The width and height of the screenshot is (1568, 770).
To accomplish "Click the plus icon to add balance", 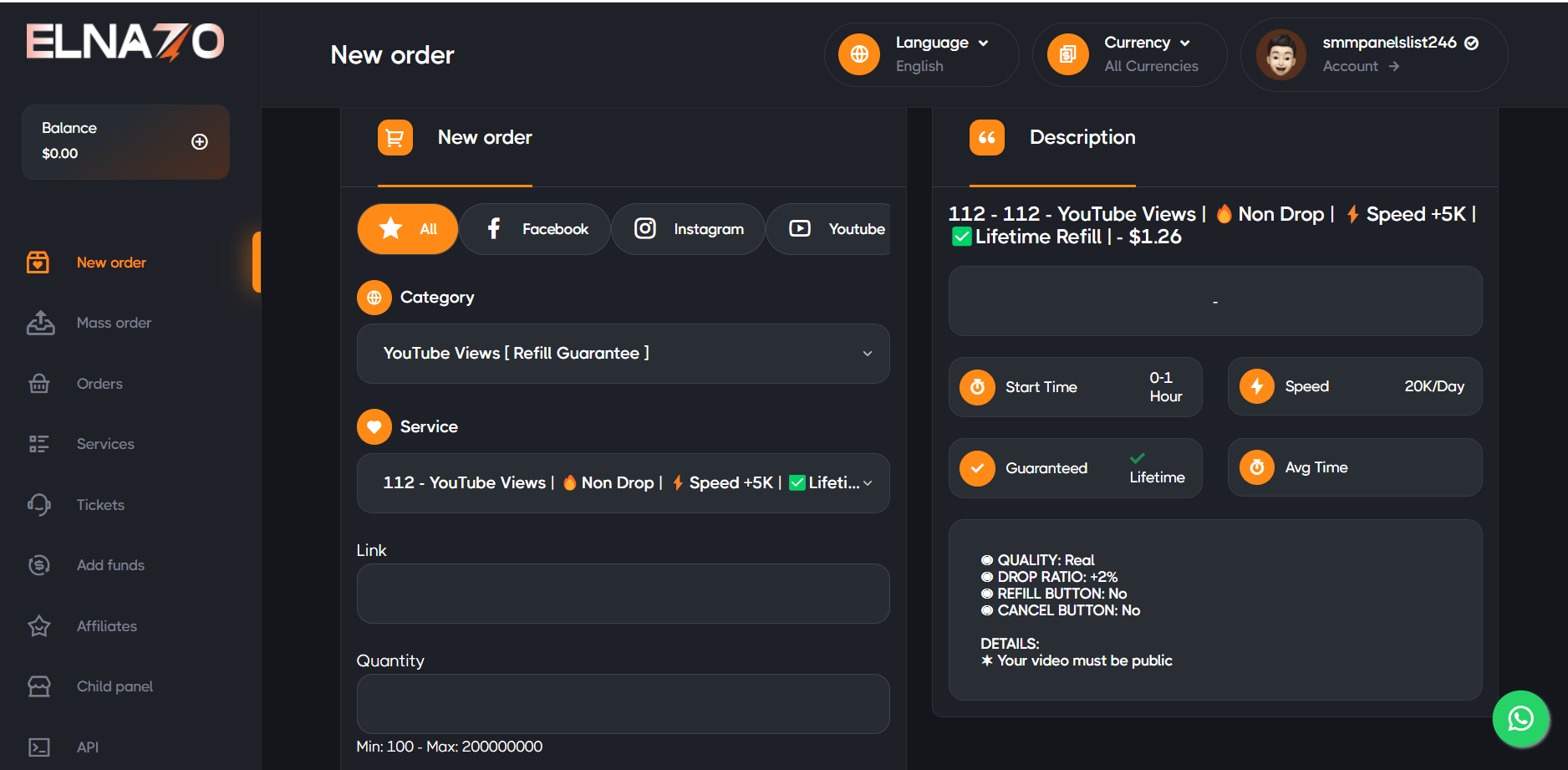I will [x=199, y=141].
